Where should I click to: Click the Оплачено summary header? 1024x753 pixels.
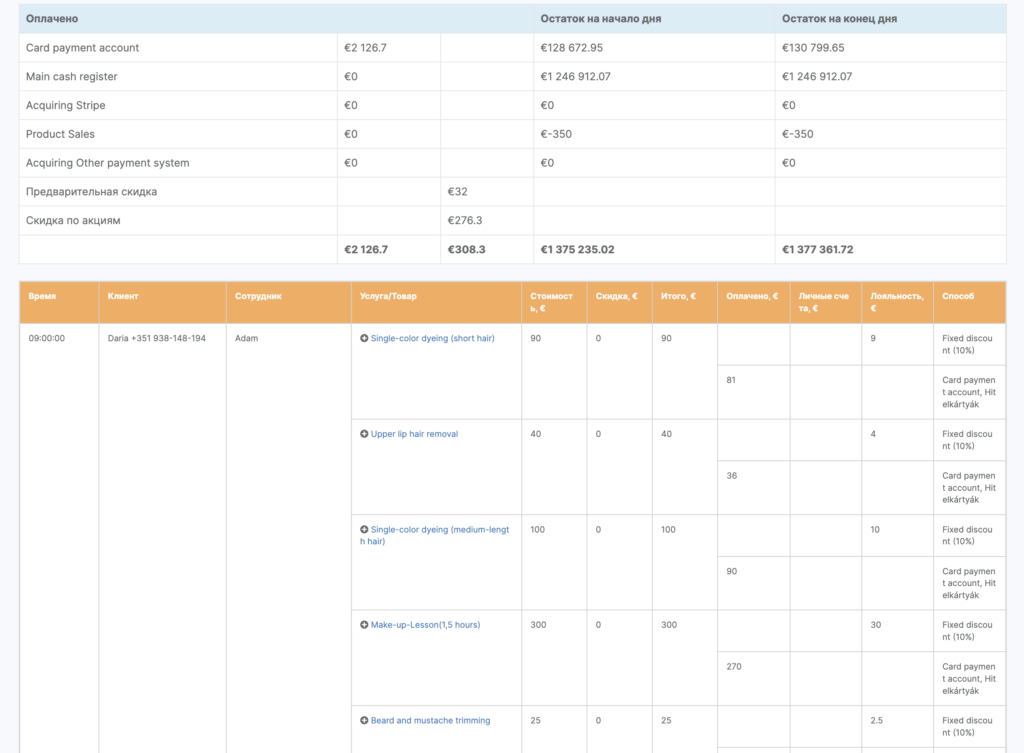52,19
